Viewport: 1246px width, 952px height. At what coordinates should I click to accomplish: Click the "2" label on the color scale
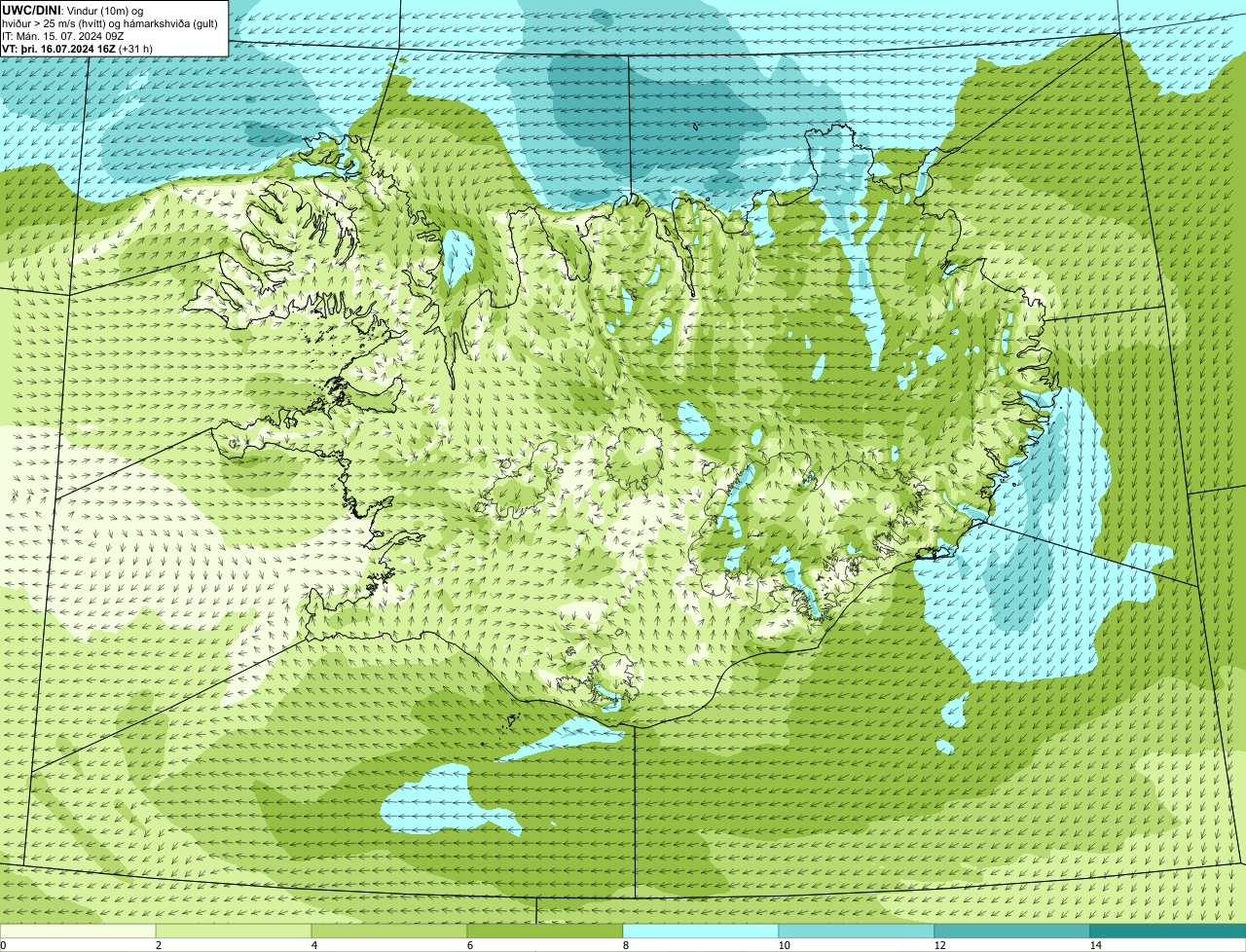point(158,945)
